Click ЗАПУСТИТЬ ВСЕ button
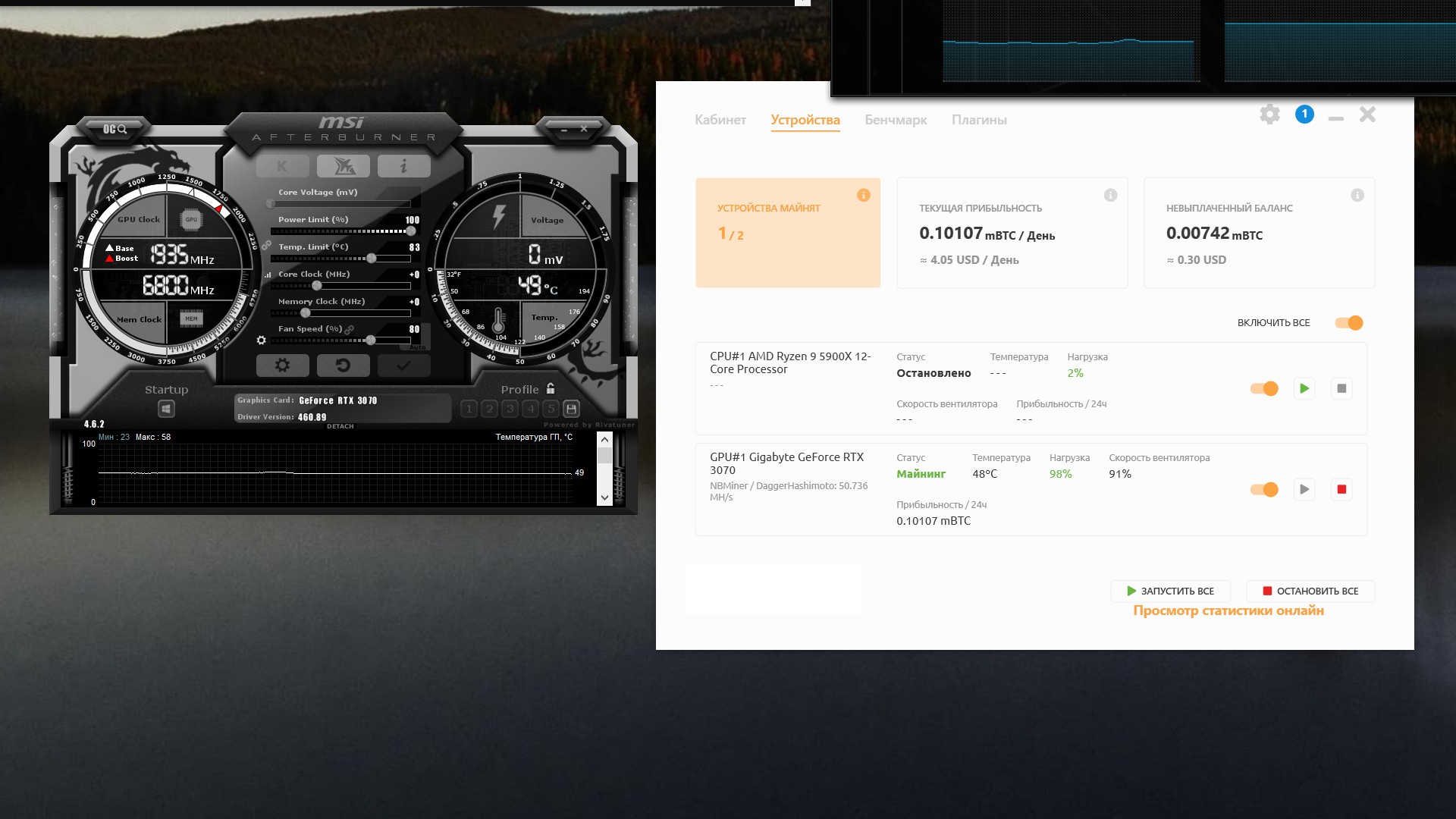The image size is (1456, 819). click(1170, 591)
